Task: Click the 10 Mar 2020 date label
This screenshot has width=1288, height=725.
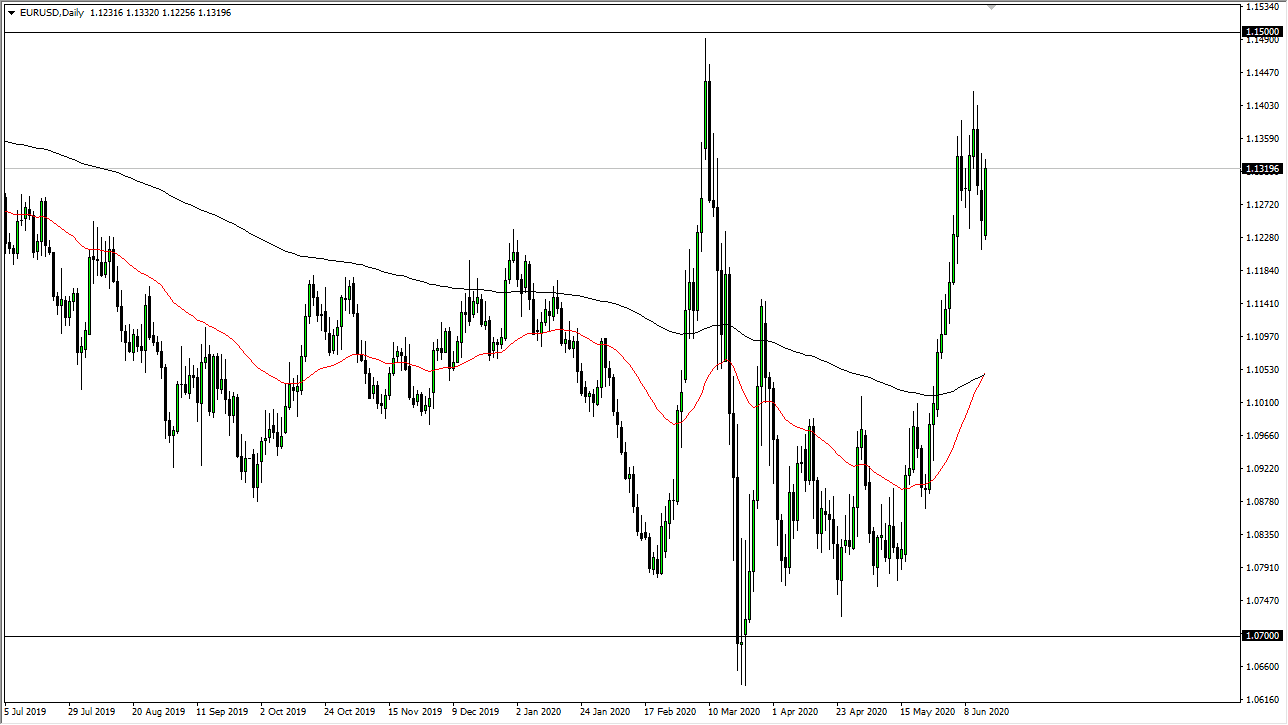Action: (733, 712)
